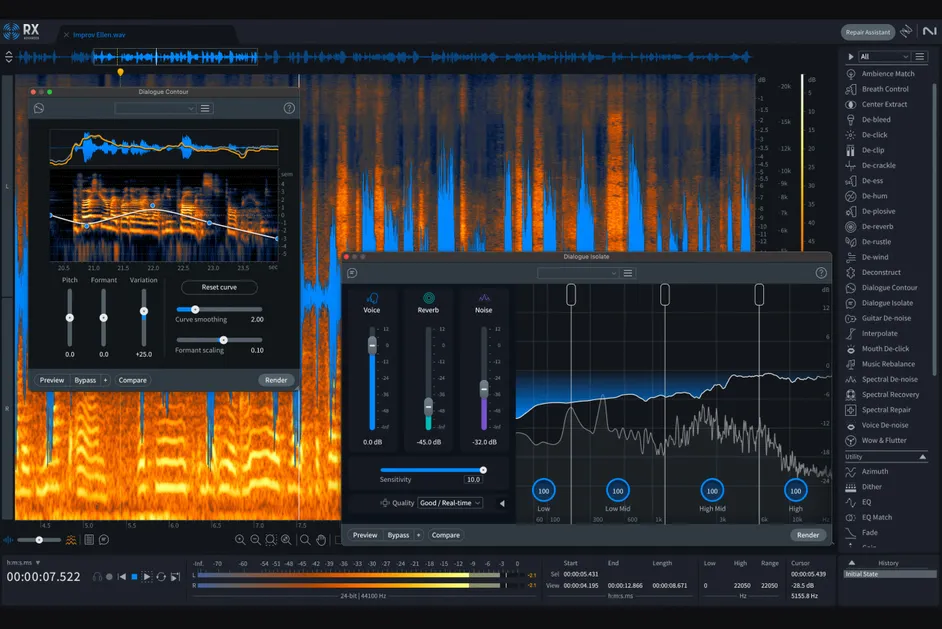Open the Guitar De-noise module
The width and height of the screenshot is (942, 629).
click(x=879, y=318)
